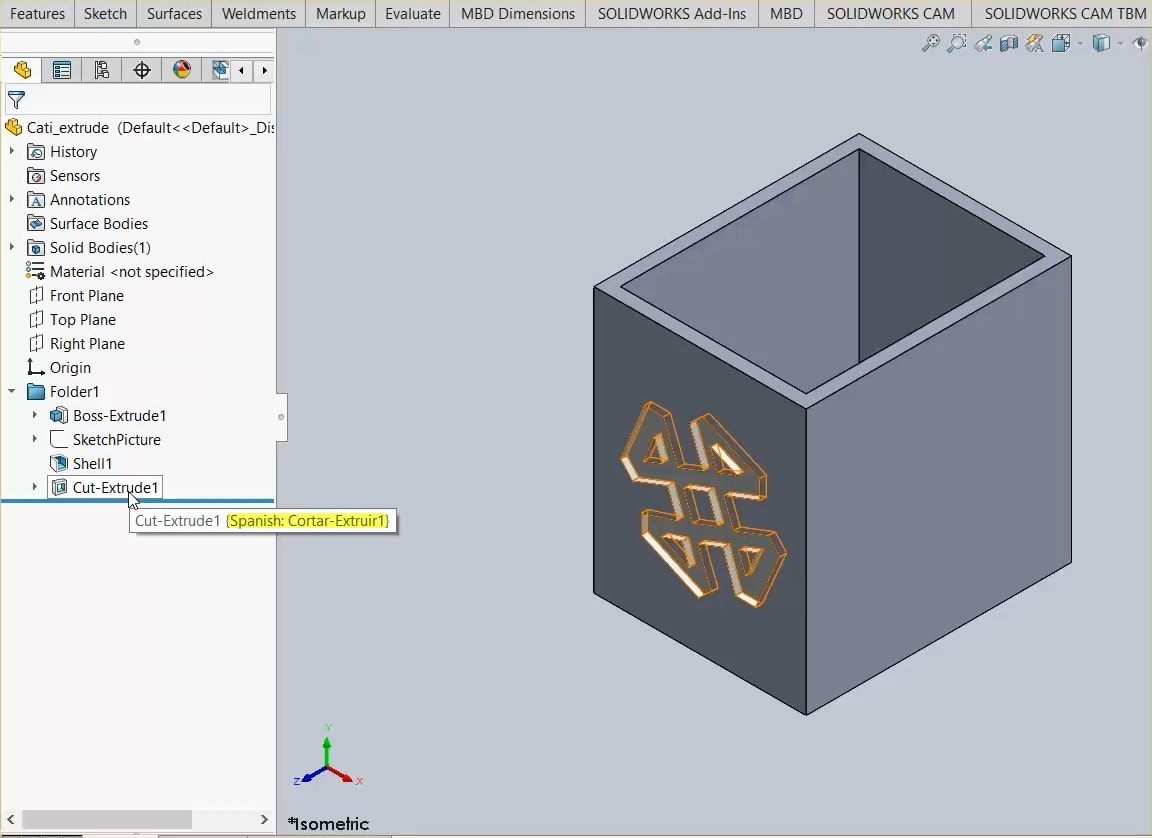Select the Boss-Extrude1 feature
Image resolution: width=1152 pixels, height=838 pixels.
[x=119, y=416]
